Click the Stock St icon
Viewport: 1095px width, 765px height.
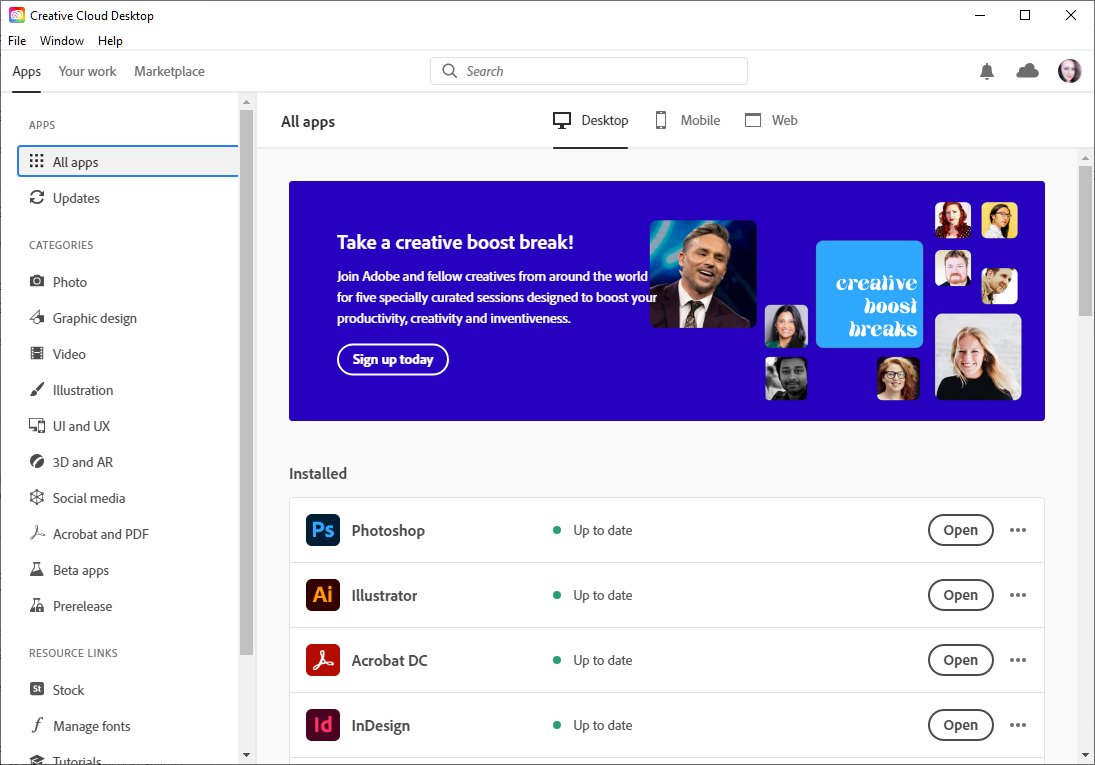click(x=37, y=689)
